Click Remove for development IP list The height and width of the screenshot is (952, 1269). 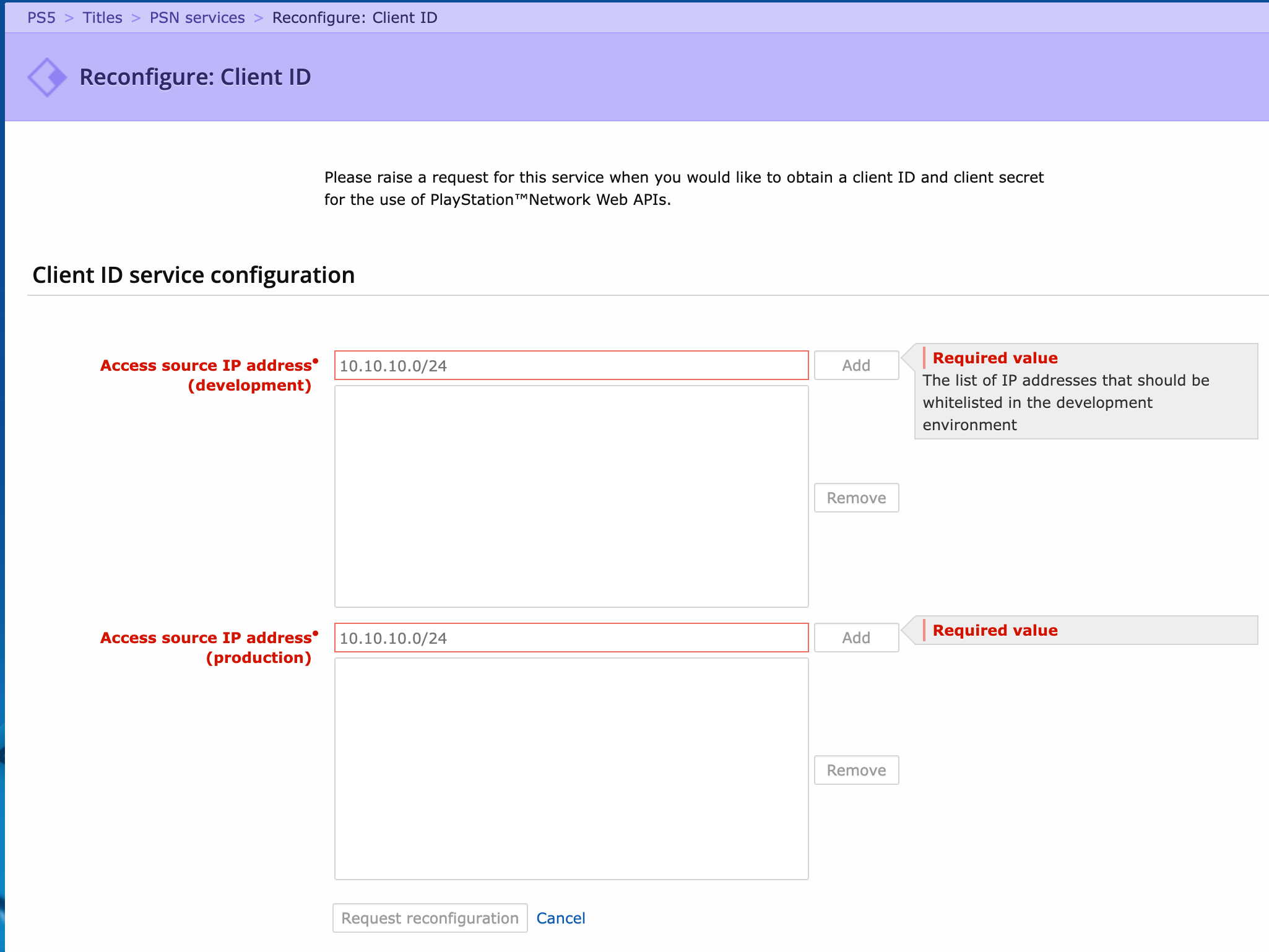(857, 498)
